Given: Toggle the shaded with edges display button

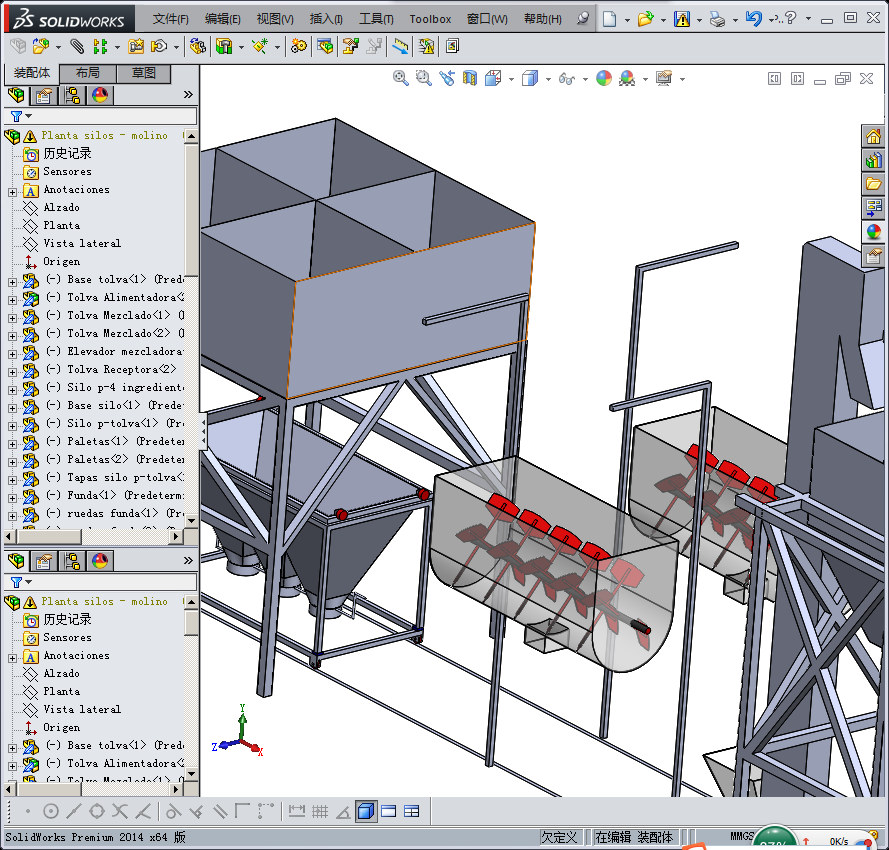Looking at the screenshot, I should [x=366, y=811].
